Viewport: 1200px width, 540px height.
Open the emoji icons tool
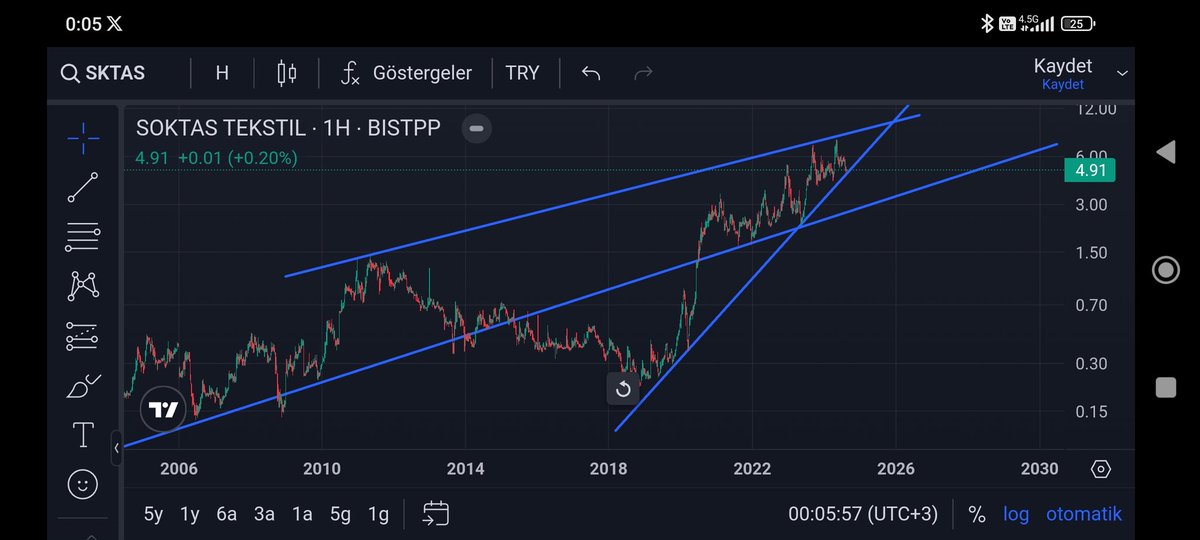(x=83, y=485)
